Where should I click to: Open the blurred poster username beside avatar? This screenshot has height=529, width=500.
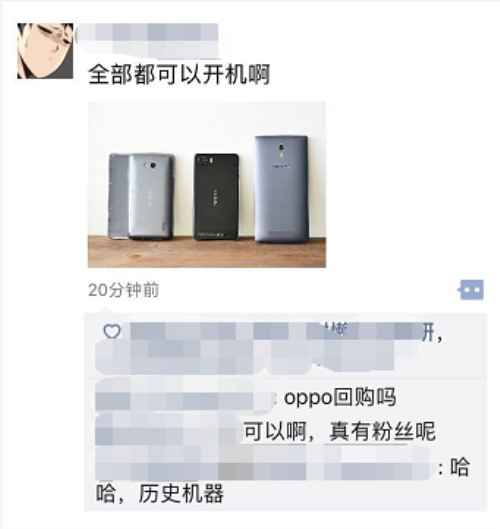click(147, 40)
